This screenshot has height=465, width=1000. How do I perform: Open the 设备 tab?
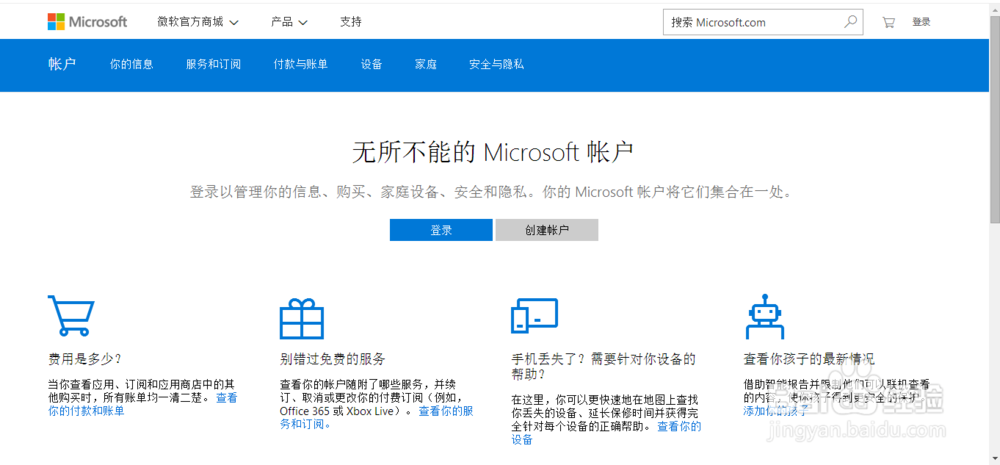371,64
